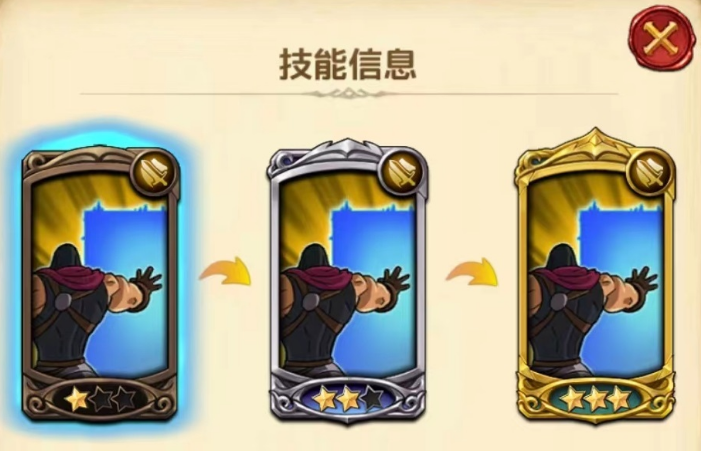
Task: Tap the sword icon on bronze card
Action: [154, 172]
